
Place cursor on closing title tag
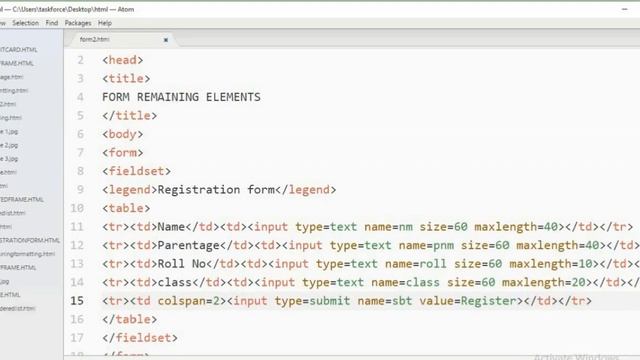click(x=129, y=116)
